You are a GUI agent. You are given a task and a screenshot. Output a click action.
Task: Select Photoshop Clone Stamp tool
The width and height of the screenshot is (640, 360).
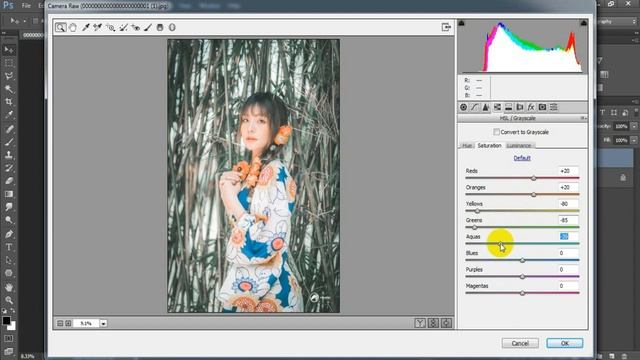pyautogui.click(x=9, y=155)
